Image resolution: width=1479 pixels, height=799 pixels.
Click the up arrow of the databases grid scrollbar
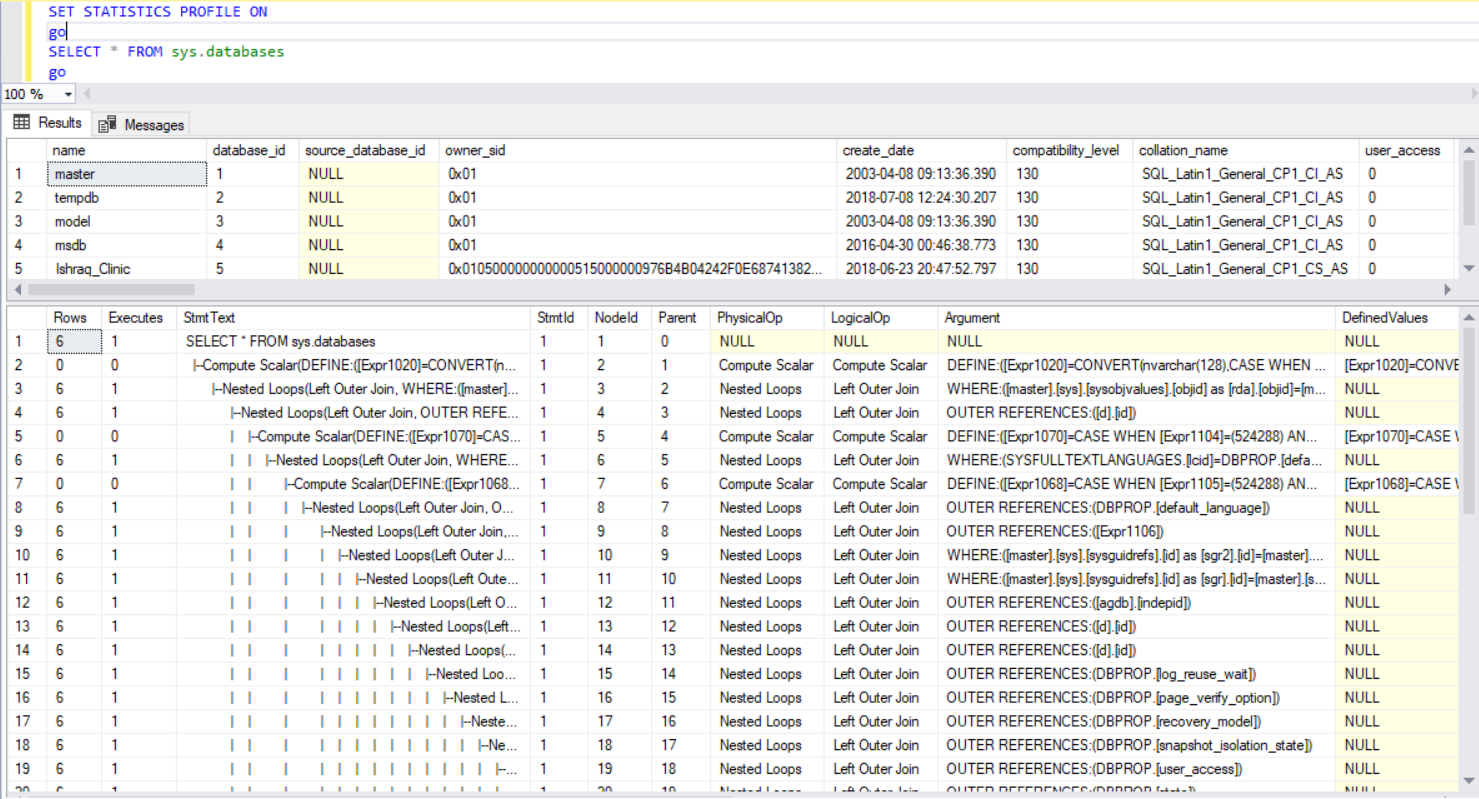(x=1468, y=151)
